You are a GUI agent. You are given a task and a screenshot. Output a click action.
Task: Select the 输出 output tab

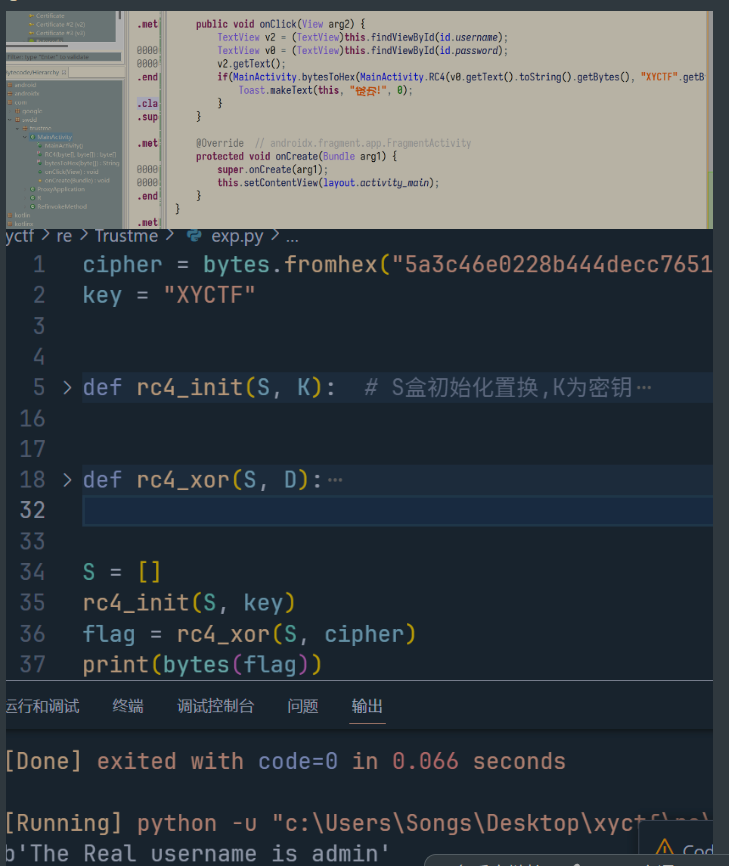(x=367, y=706)
